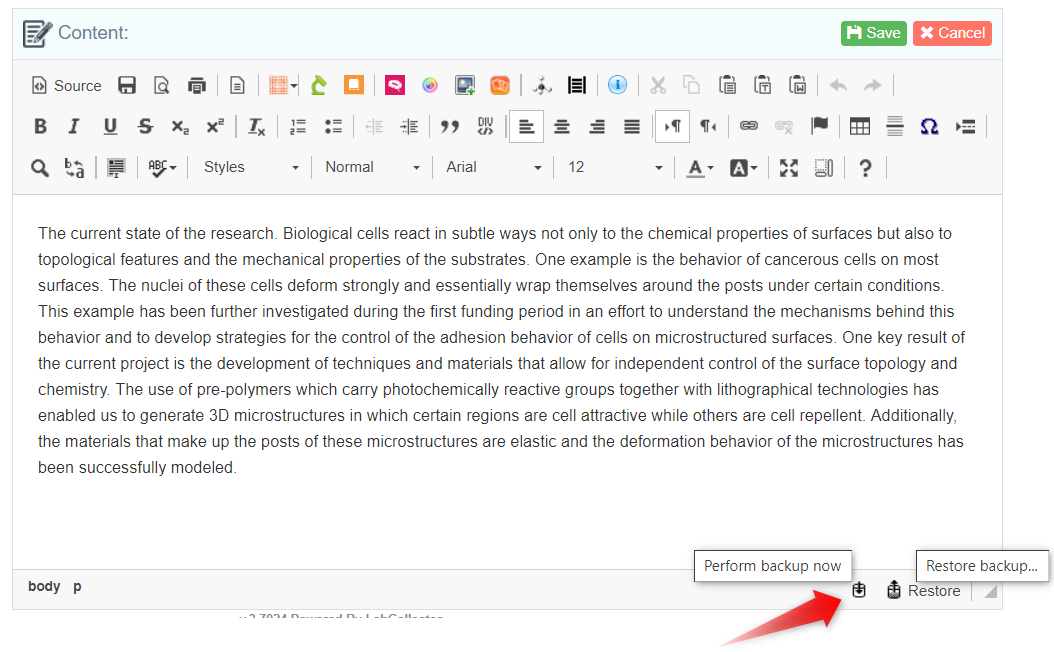Click the Decrease Indent icon
Screen dimensions: 1054x652
point(374,126)
